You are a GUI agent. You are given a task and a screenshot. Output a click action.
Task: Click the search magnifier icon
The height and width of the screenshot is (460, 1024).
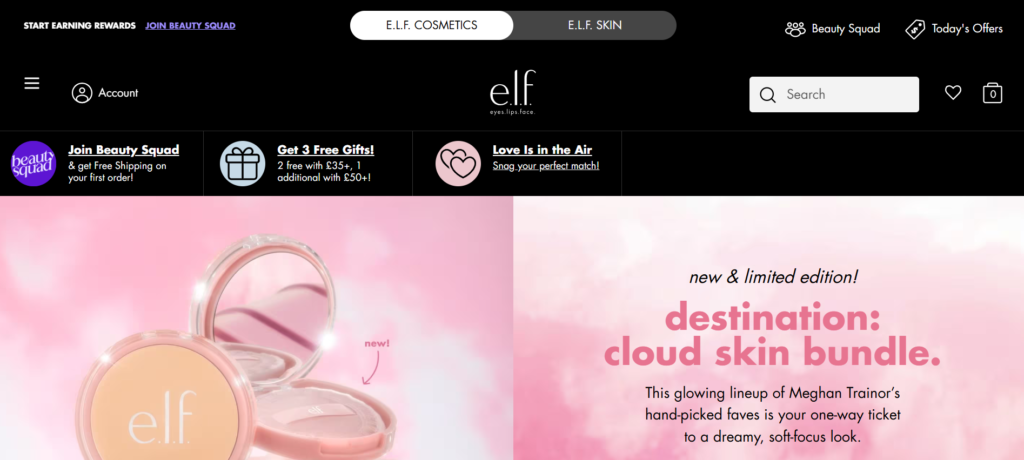coord(768,95)
